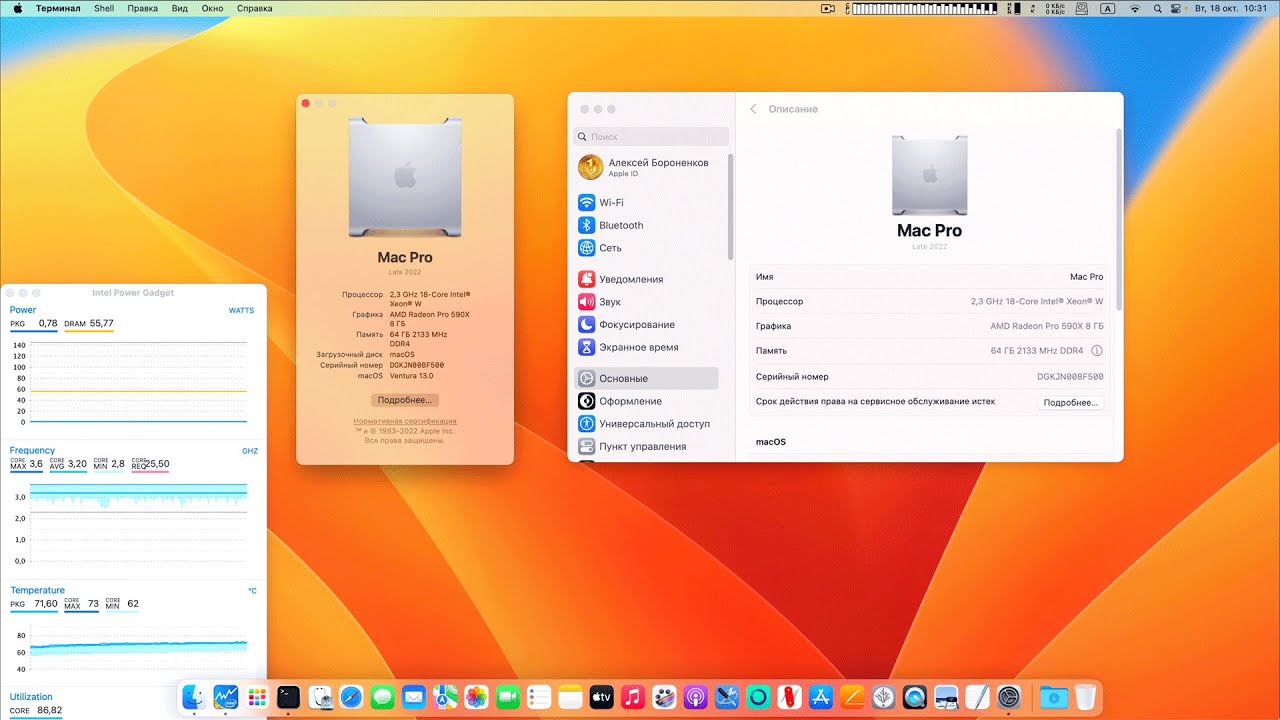Screen dimensions: 1280x720
Task: Open Оформление in the settings sidebar
Action: (648, 401)
